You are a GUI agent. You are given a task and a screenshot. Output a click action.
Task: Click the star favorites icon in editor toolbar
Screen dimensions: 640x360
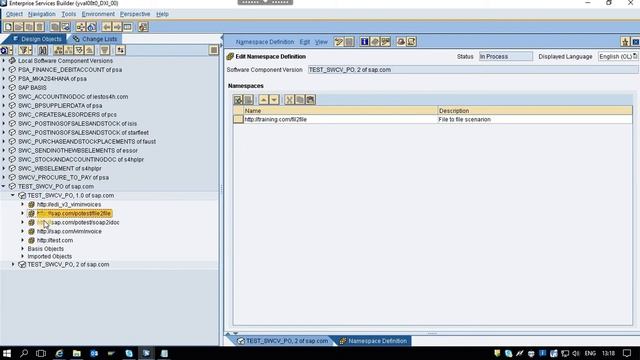click(625, 42)
